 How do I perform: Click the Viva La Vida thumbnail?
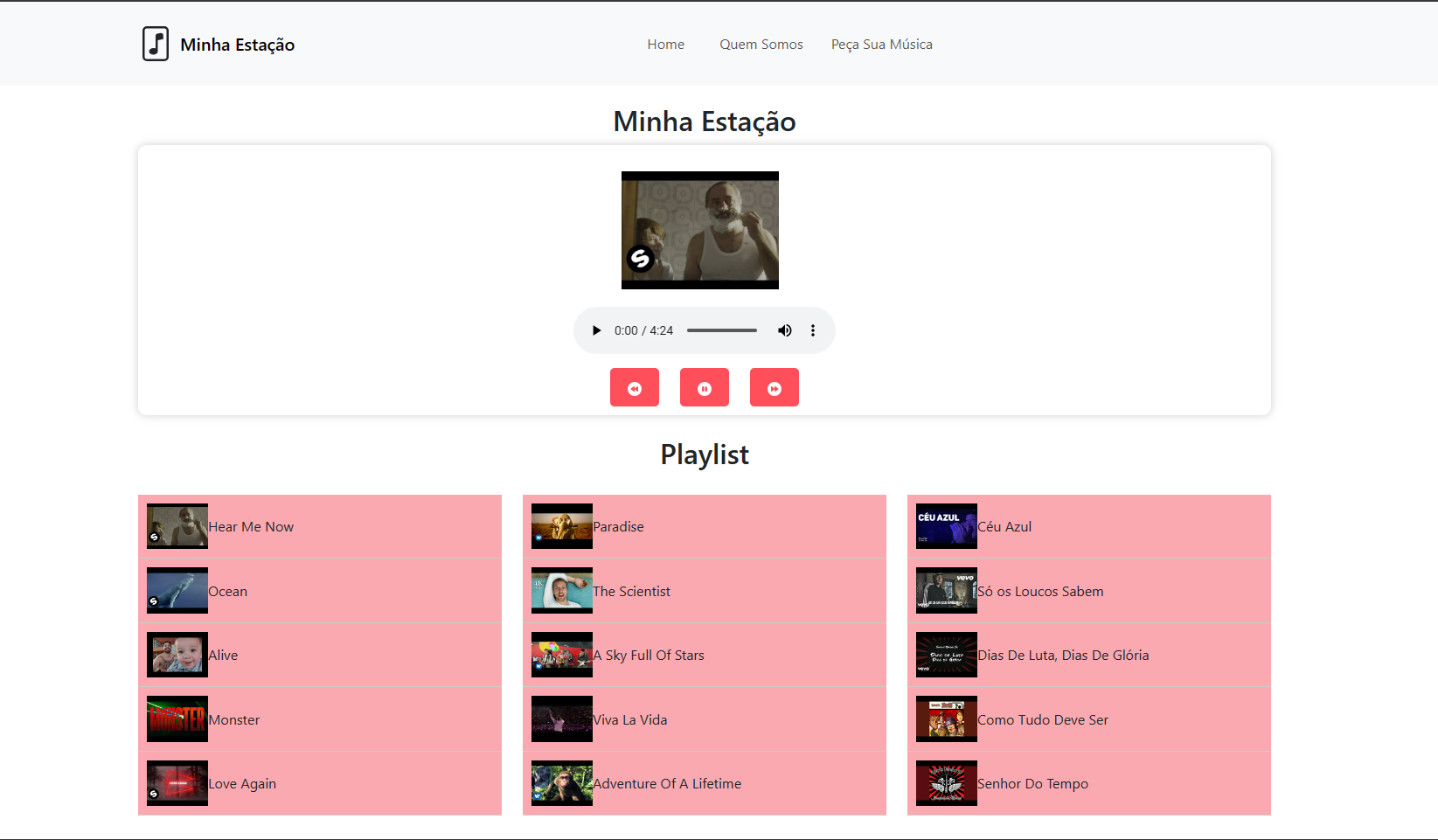[562, 719]
